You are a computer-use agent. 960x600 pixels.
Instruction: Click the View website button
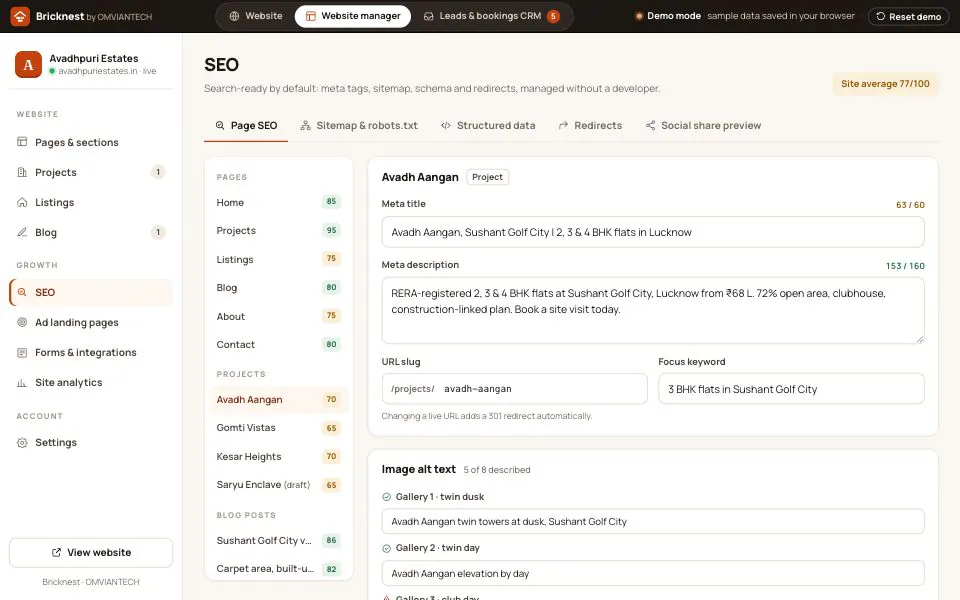(x=91, y=552)
